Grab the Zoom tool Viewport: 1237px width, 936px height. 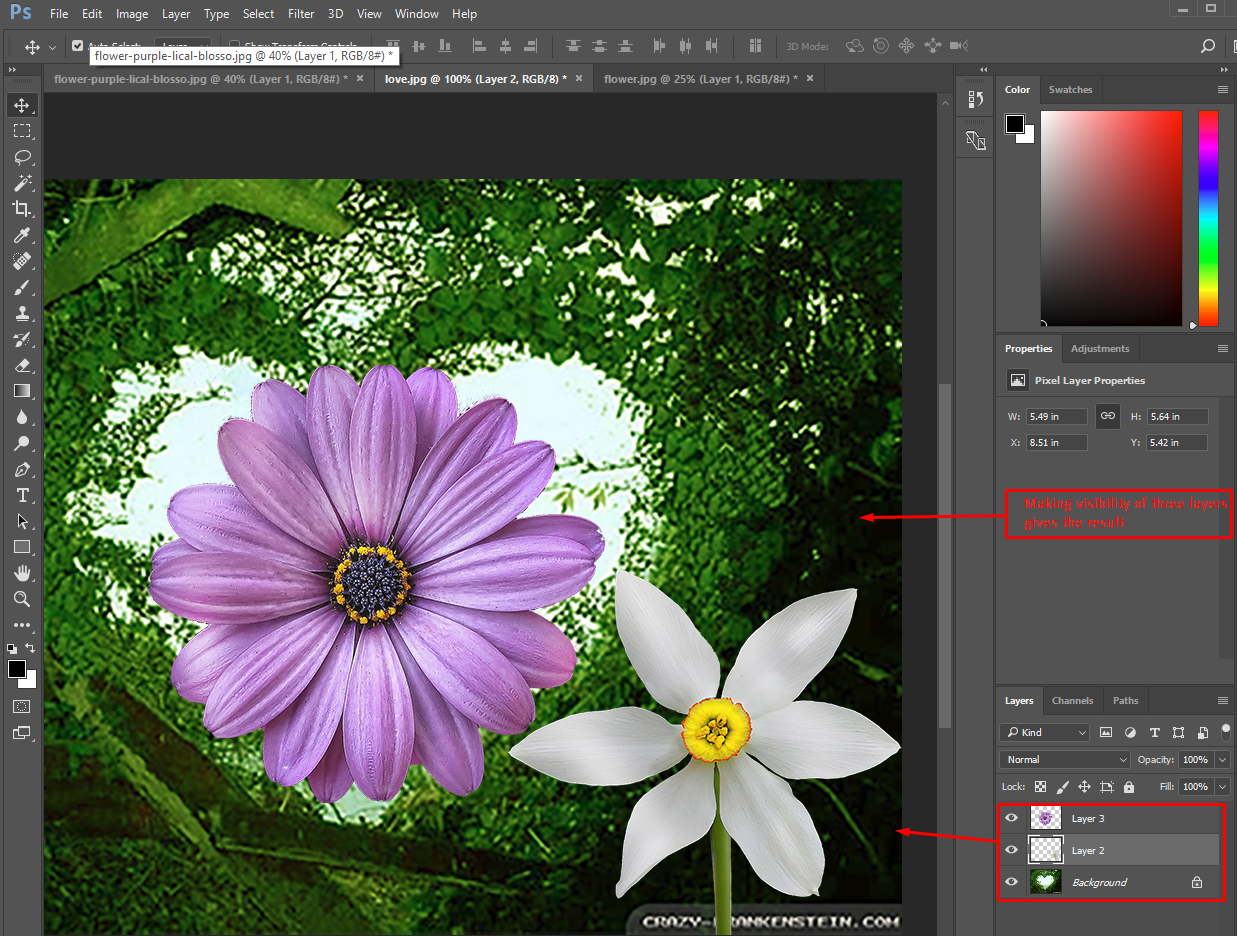(23, 599)
